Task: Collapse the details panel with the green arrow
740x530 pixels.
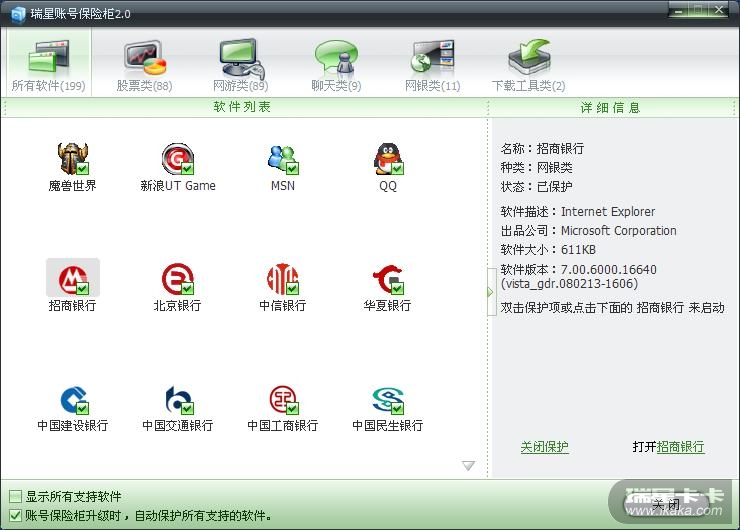Action: pyautogui.click(x=491, y=292)
